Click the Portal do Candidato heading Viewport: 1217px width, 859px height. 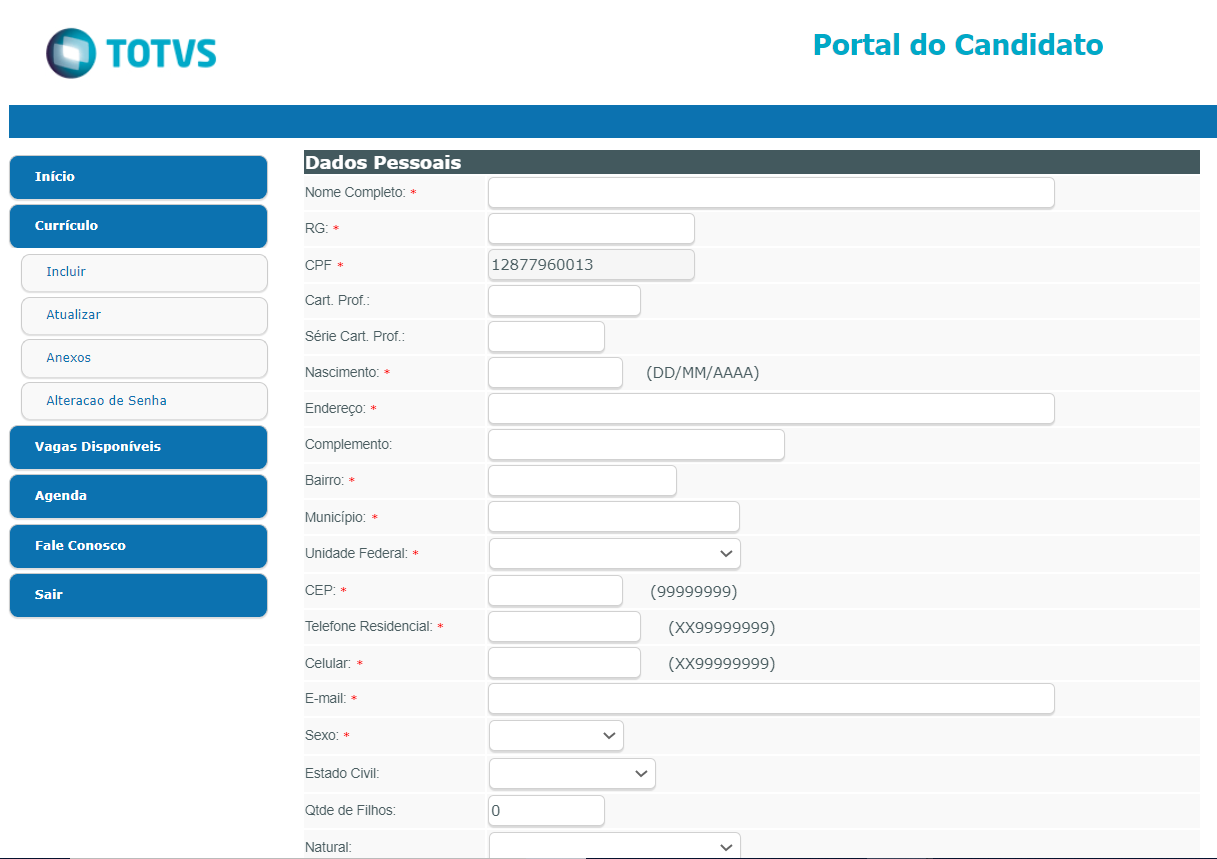click(958, 45)
